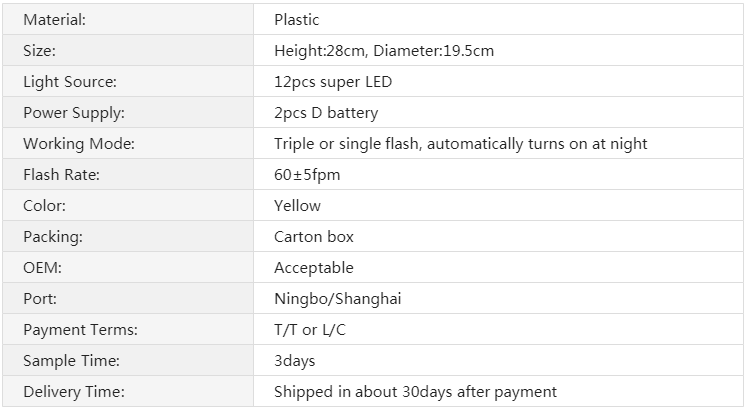Click the Material label cell

click(x=128, y=19)
